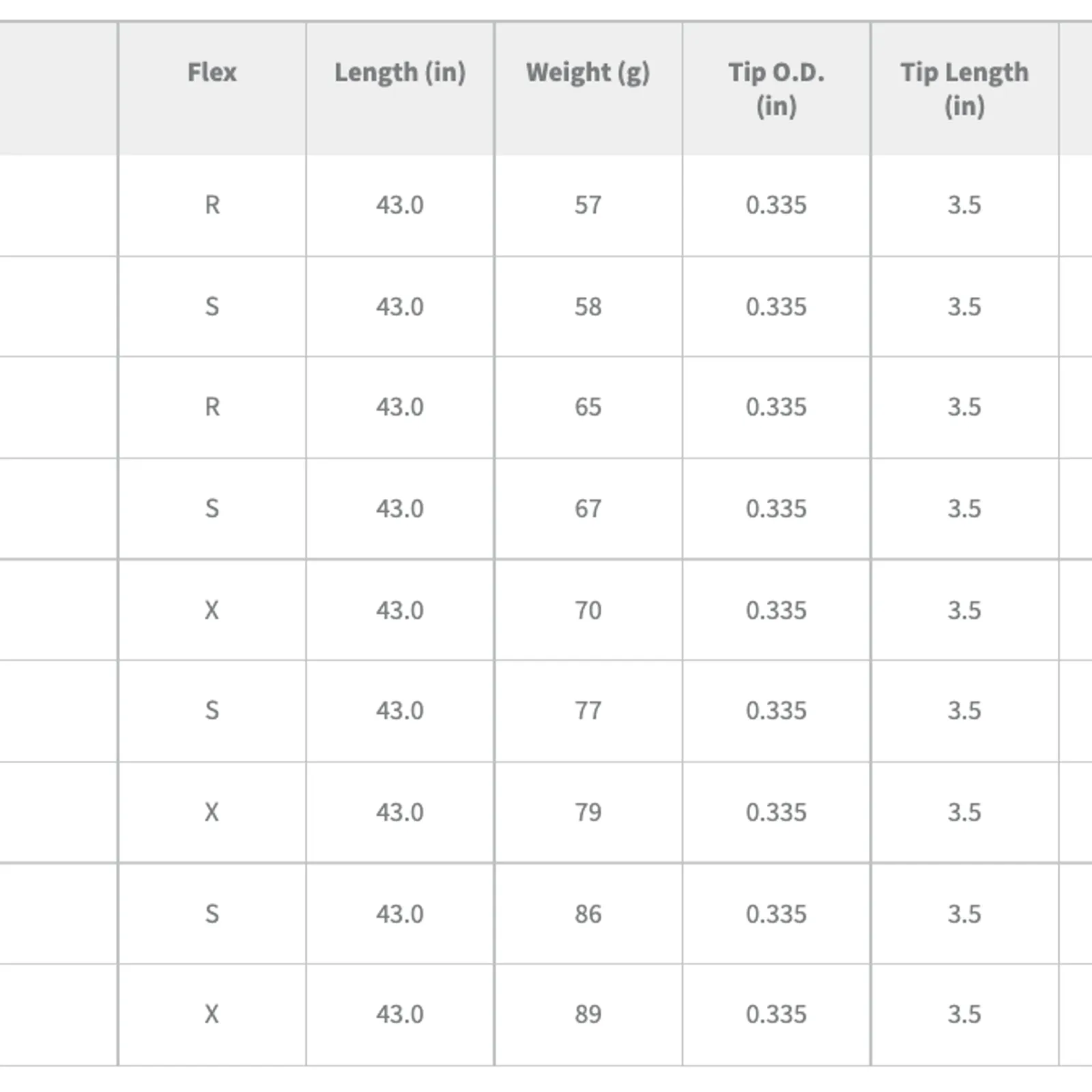Select the weight cell showing 79
The height and width of the screenshot is (1092, 1092).
point(588,812)
